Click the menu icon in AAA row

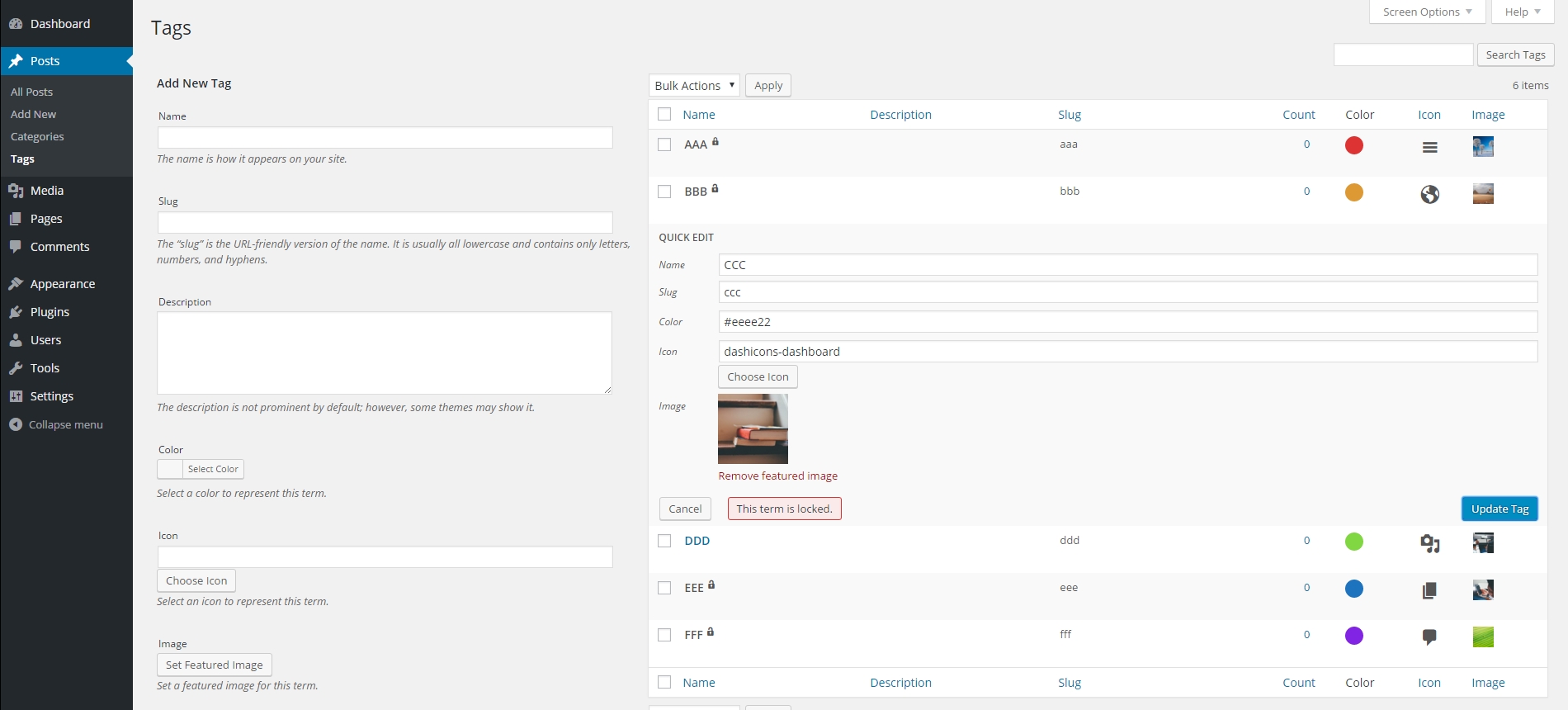(1430, 147)
